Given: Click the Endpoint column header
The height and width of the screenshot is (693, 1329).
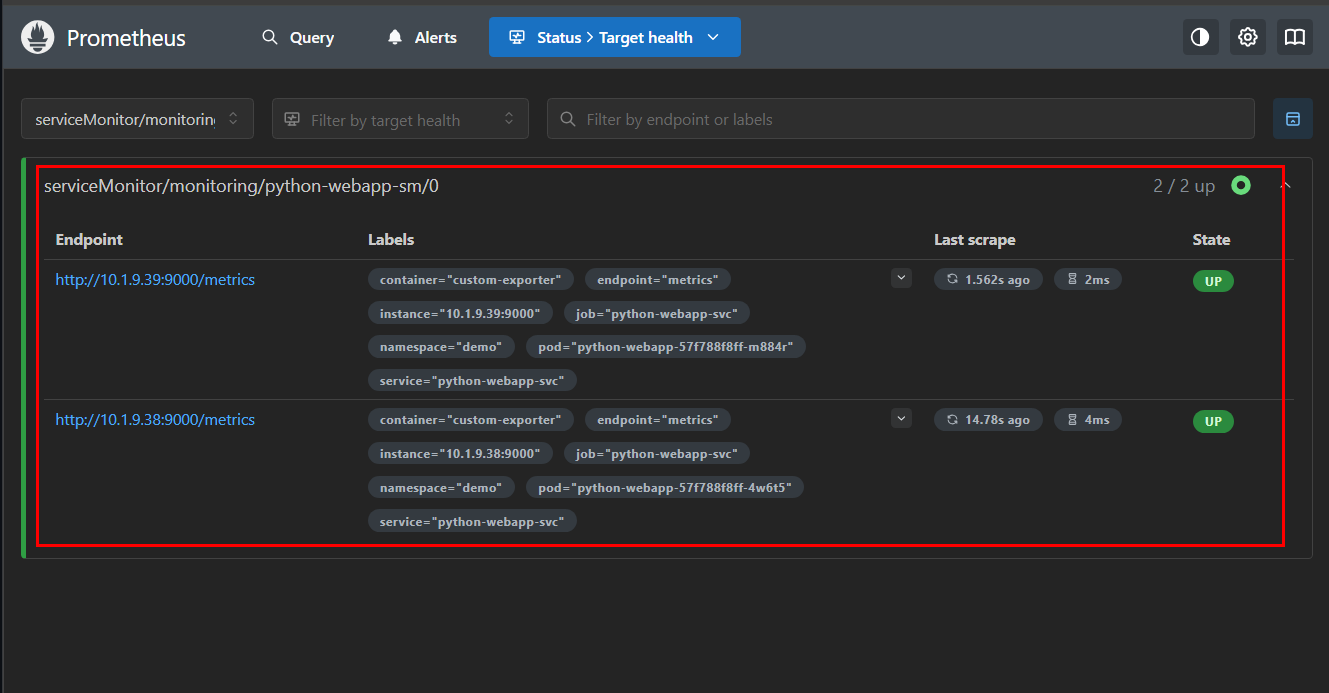Looking at the screenshot, I should click(89, 240).
